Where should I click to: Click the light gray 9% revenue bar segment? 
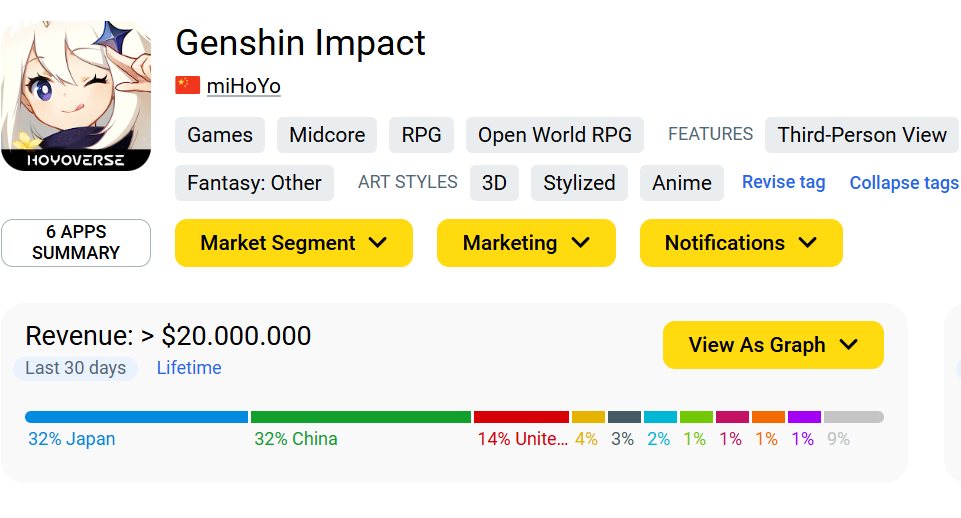point(854,417)
